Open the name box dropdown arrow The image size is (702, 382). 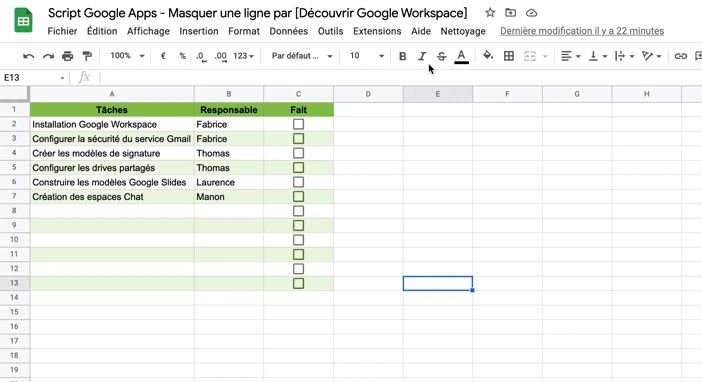click(x=62, y=78)
